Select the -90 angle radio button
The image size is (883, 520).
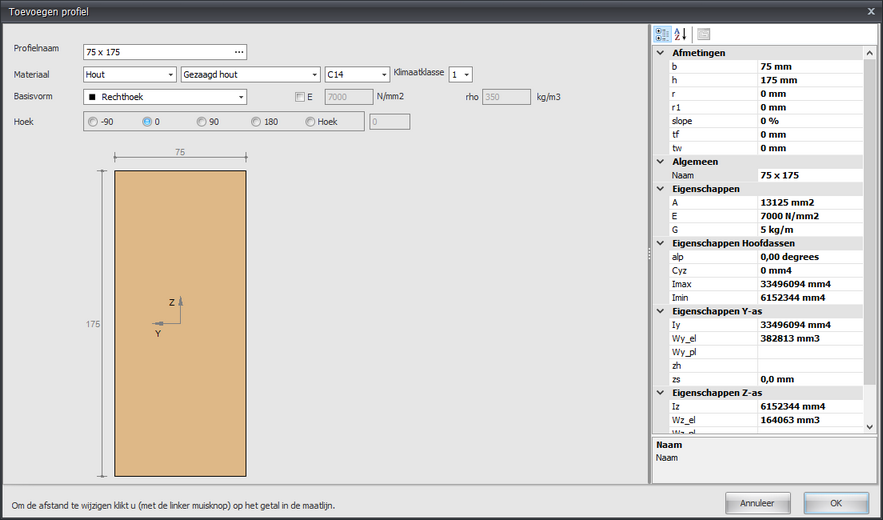[93, 122]
